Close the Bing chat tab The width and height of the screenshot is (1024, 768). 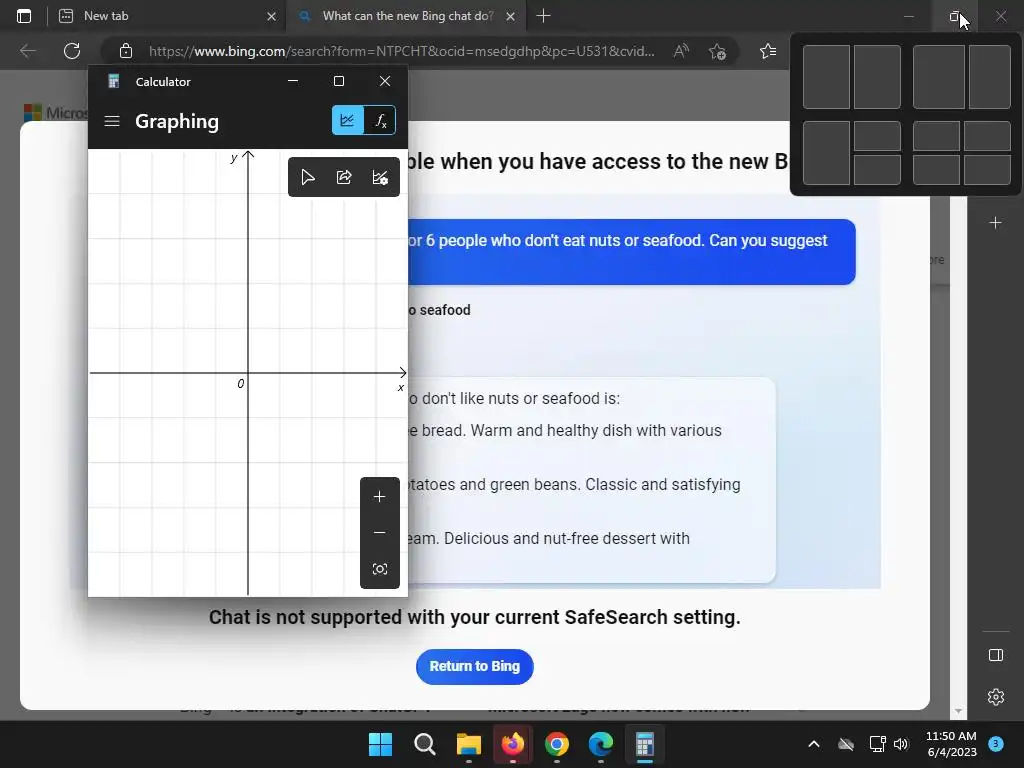point(511,16)
